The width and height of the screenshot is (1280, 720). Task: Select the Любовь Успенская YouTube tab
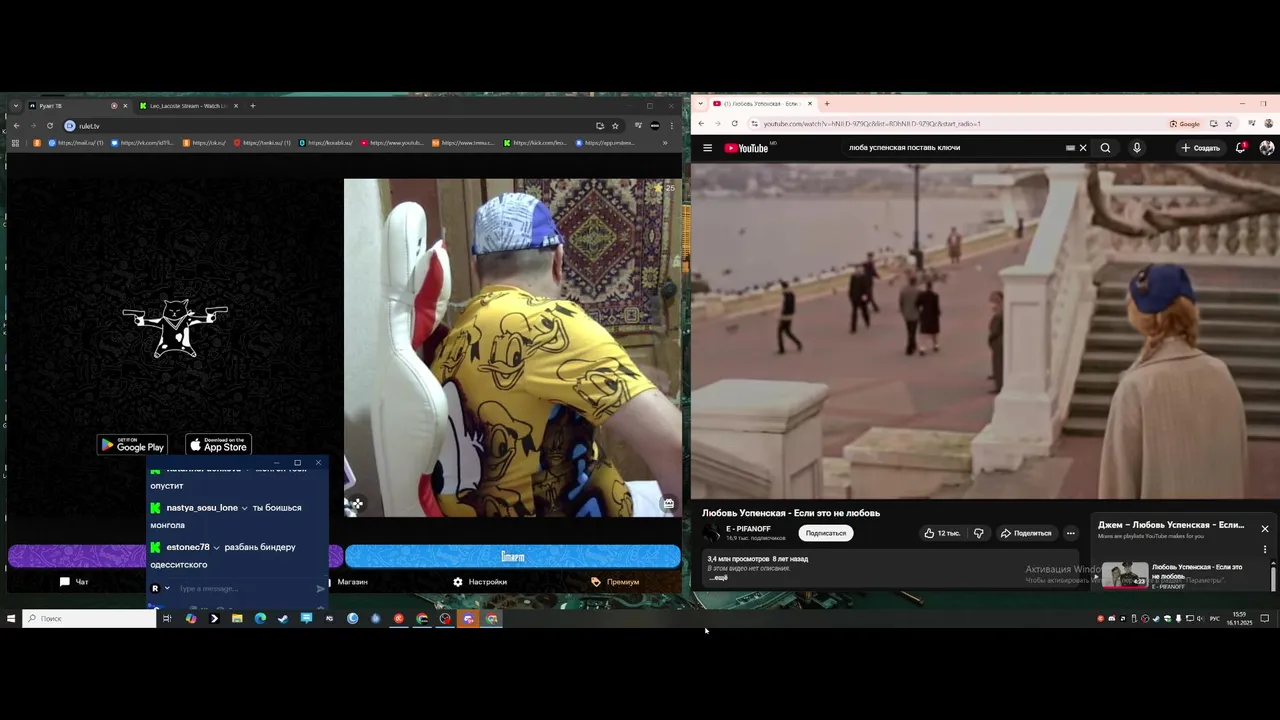762,104
